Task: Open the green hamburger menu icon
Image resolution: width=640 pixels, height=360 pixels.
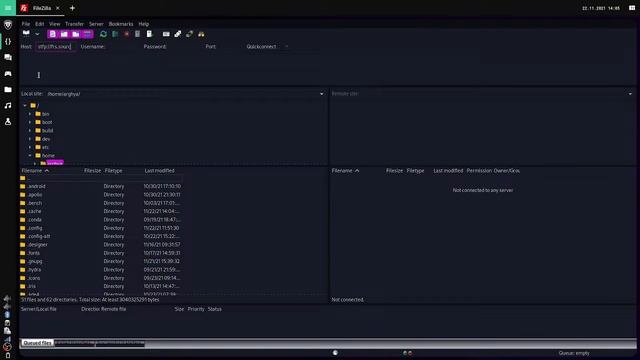Action: [8, 8]
